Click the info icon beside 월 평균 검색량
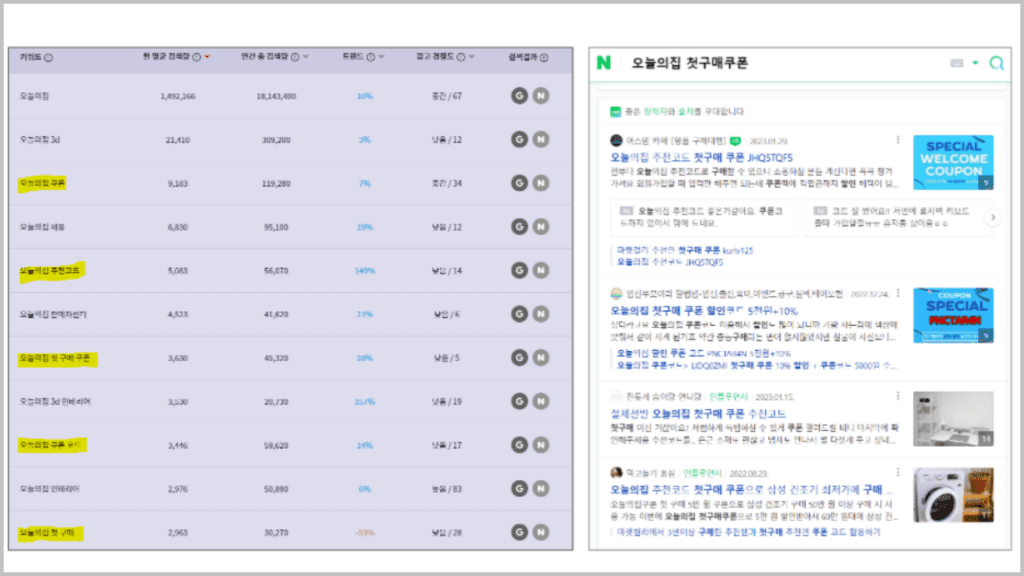 [x=197, y=57]
